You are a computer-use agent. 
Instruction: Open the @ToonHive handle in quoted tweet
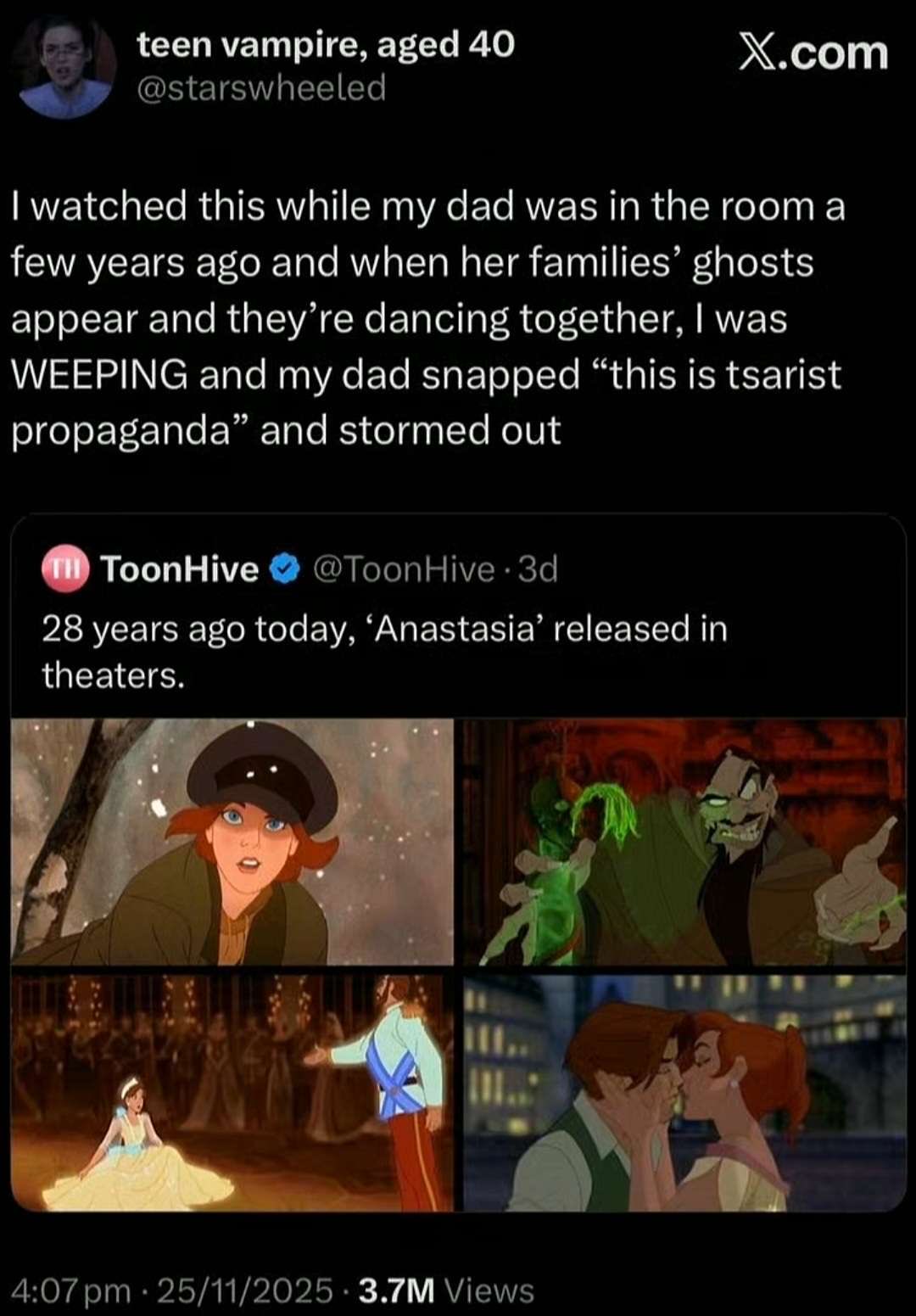[404, 568]
